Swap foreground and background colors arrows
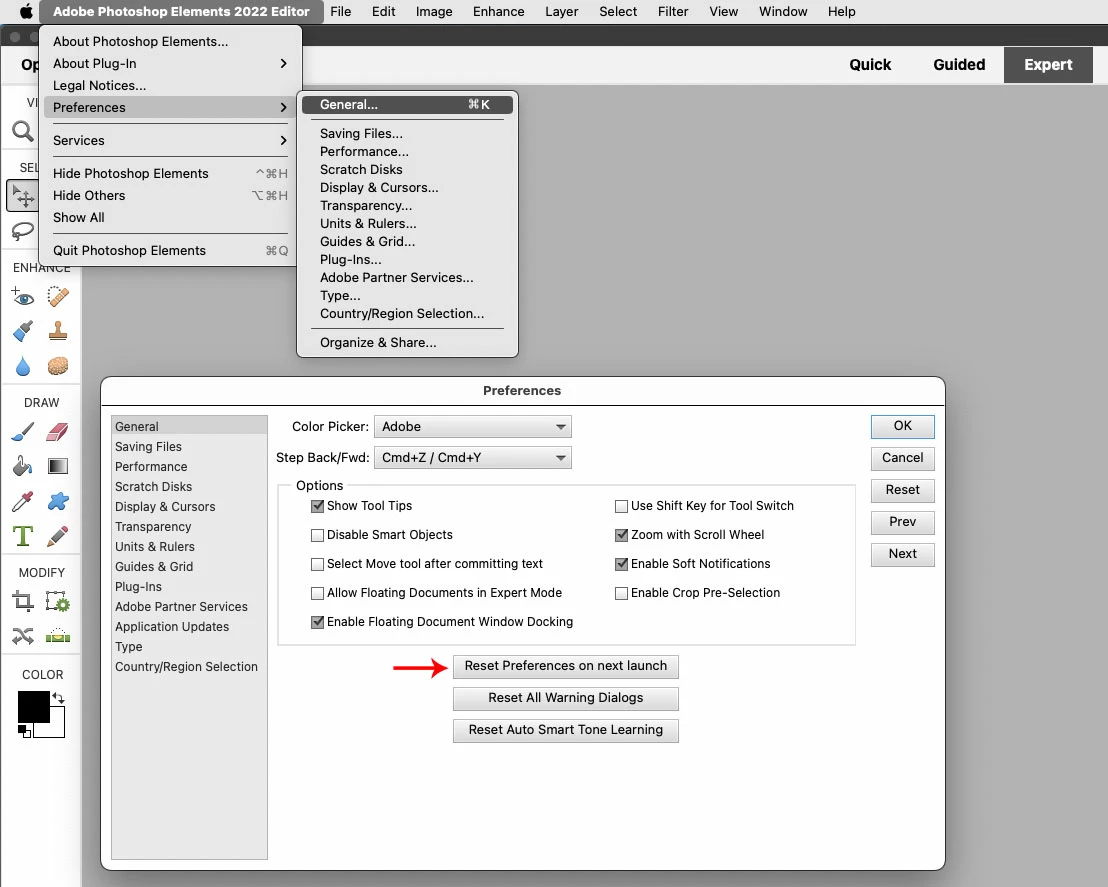1108x887 pixels. pyautogui.click(x=59, y=698)
